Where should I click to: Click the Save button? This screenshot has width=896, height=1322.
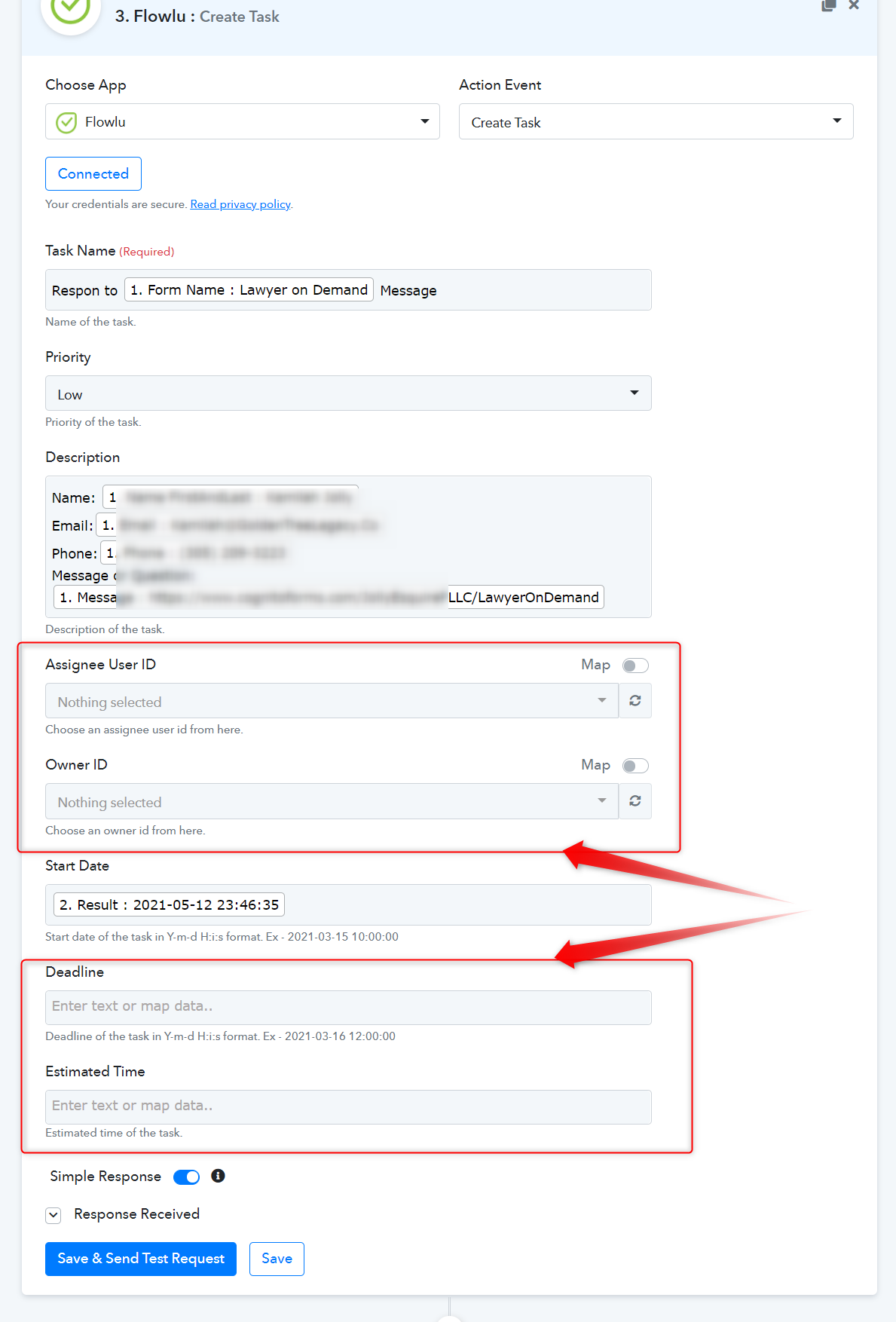pos(277,1259)
